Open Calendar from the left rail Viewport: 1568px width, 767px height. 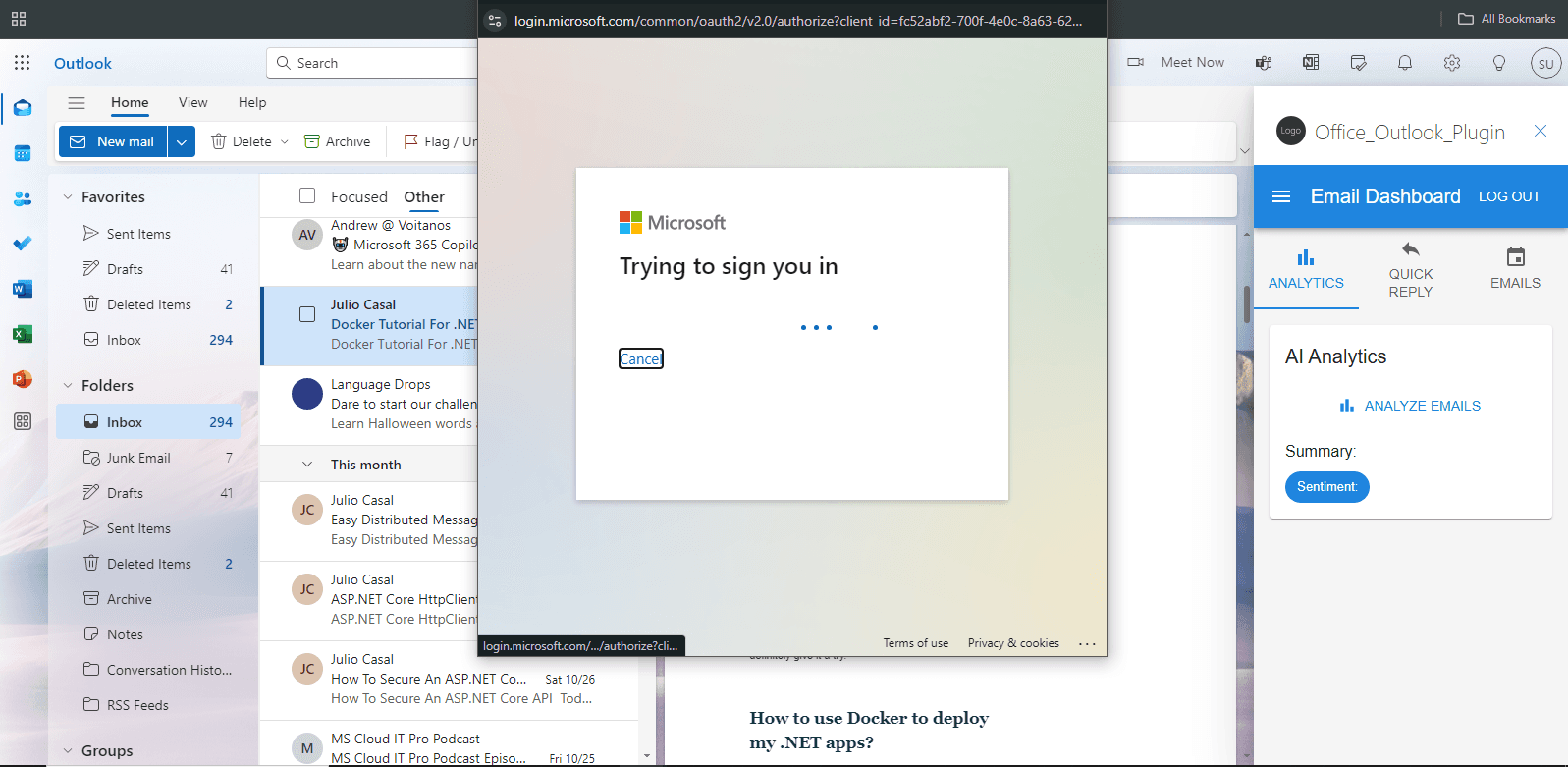[x=23, y=153]
